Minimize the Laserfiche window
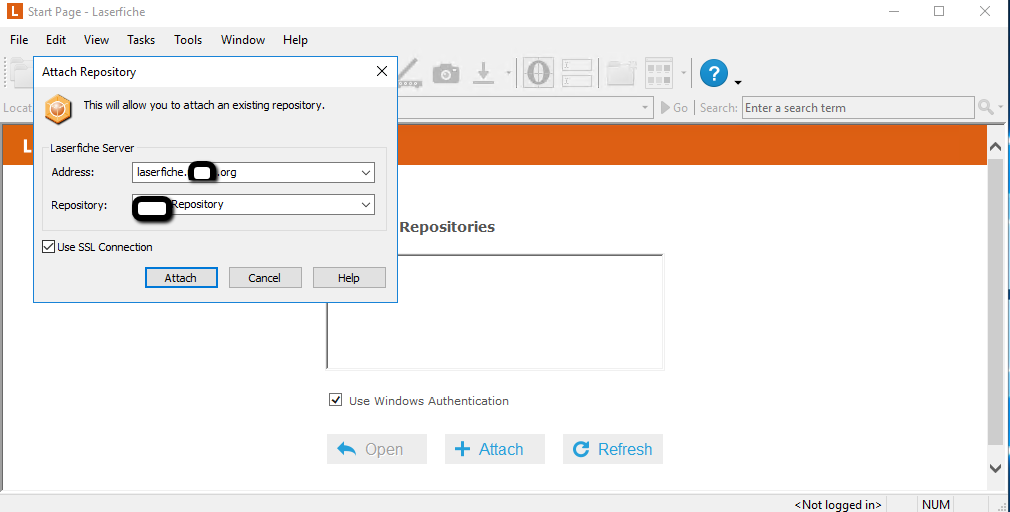The image size is (1010, 512). click(x=893, y=12)
